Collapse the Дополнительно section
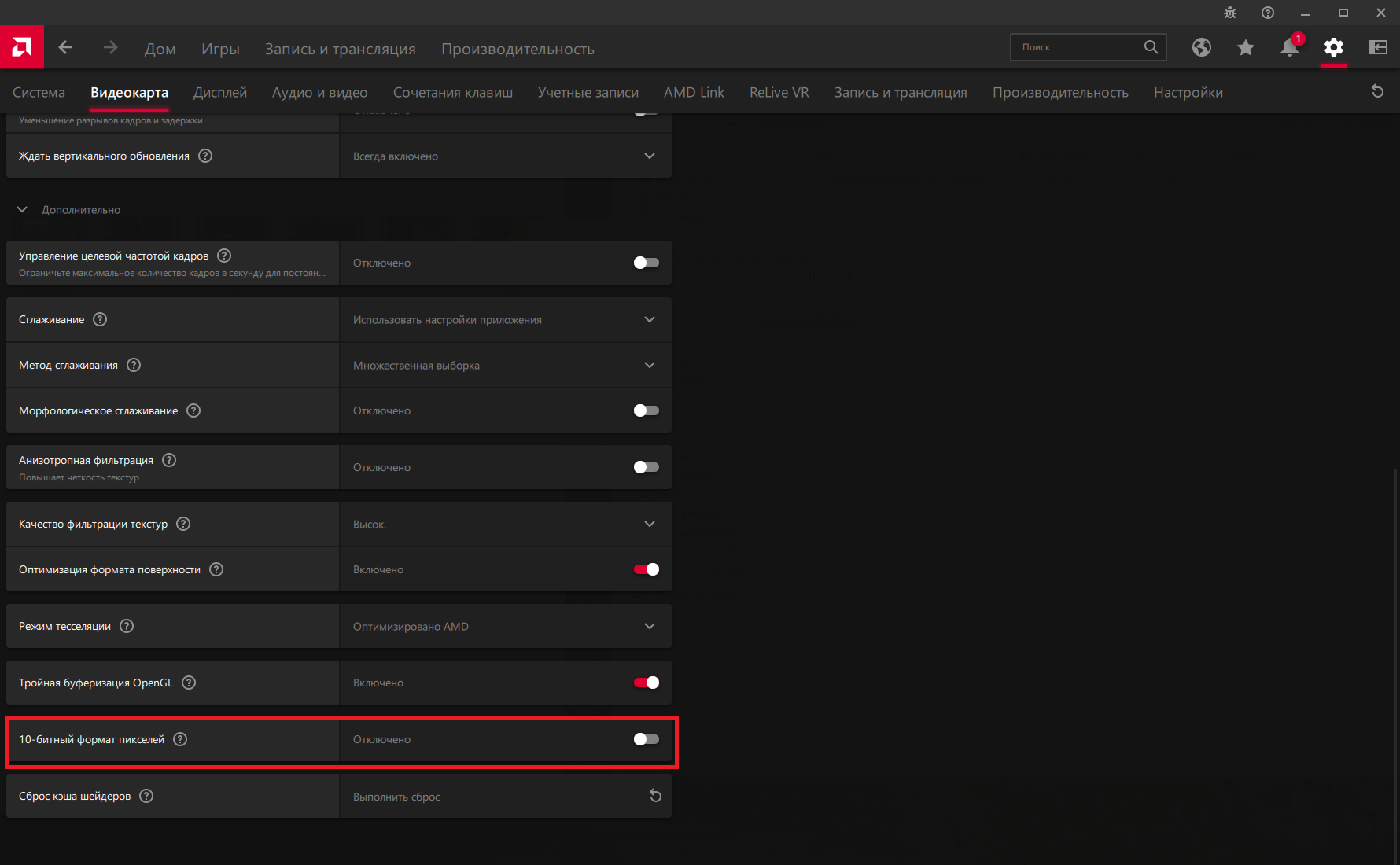Screen dimensions: 1400x865 point(23,210)
